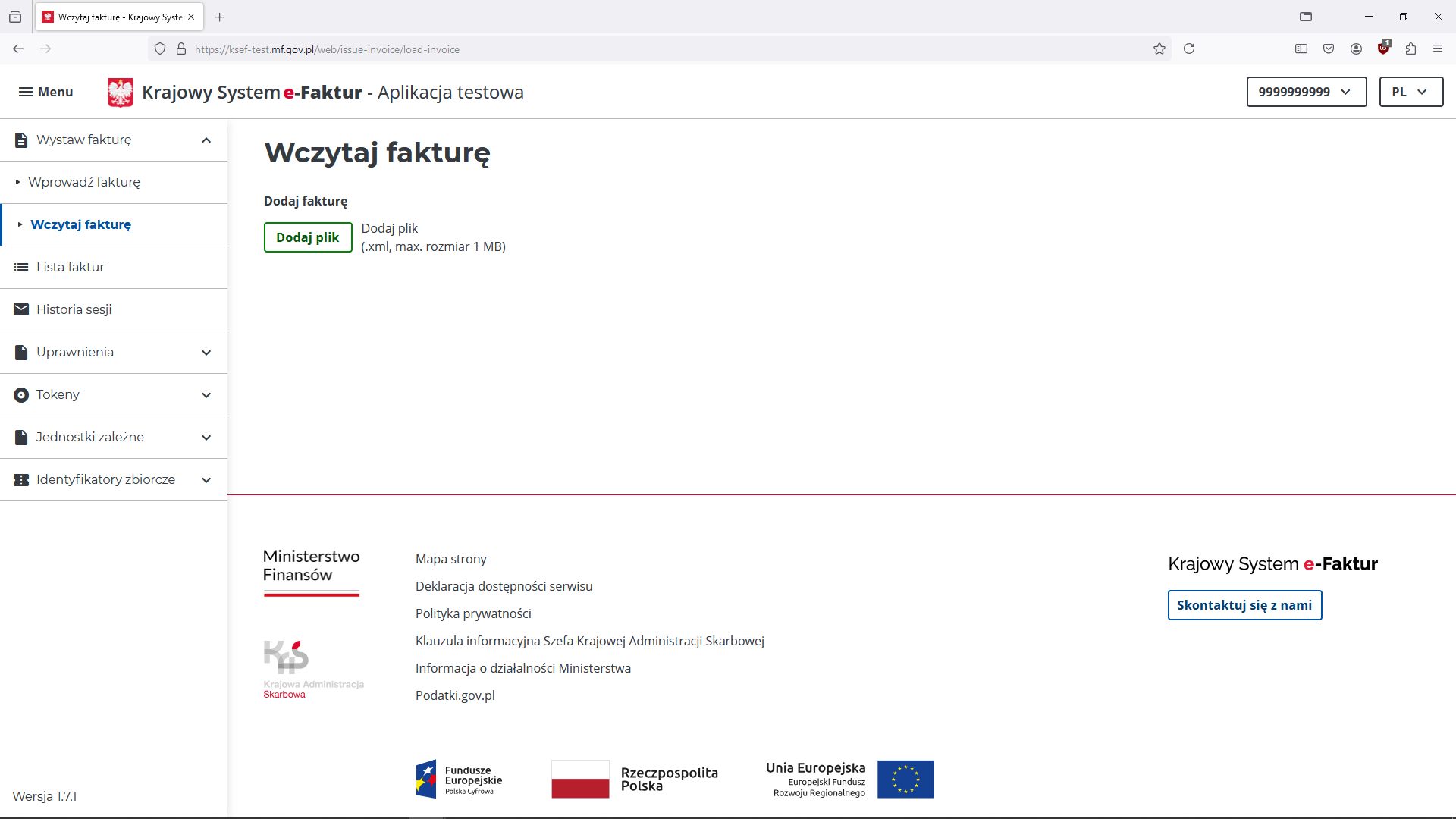Open Historia sesji in the sidebar
1456x819 pixels.
74,309
